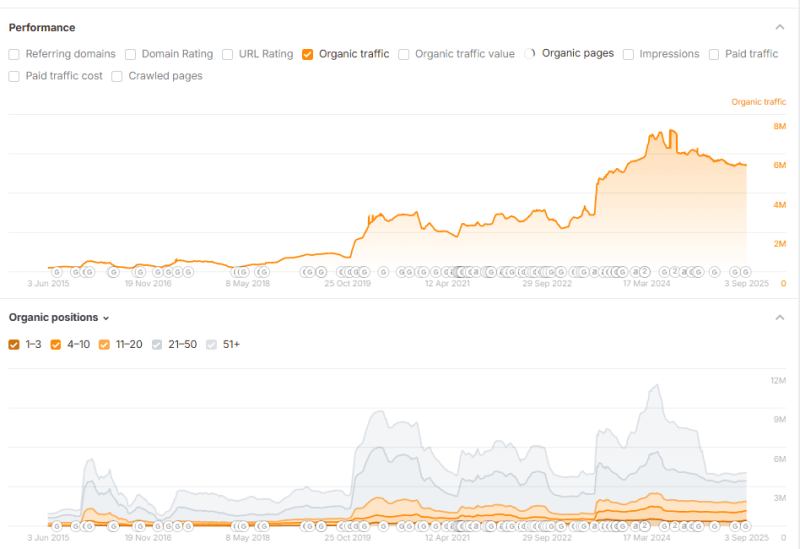
Task: Show the 51+ positions series
Action: pos(211,344)
